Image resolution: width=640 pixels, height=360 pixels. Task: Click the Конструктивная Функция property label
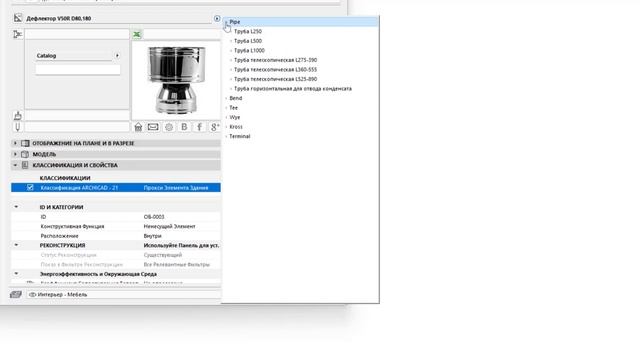72,227
